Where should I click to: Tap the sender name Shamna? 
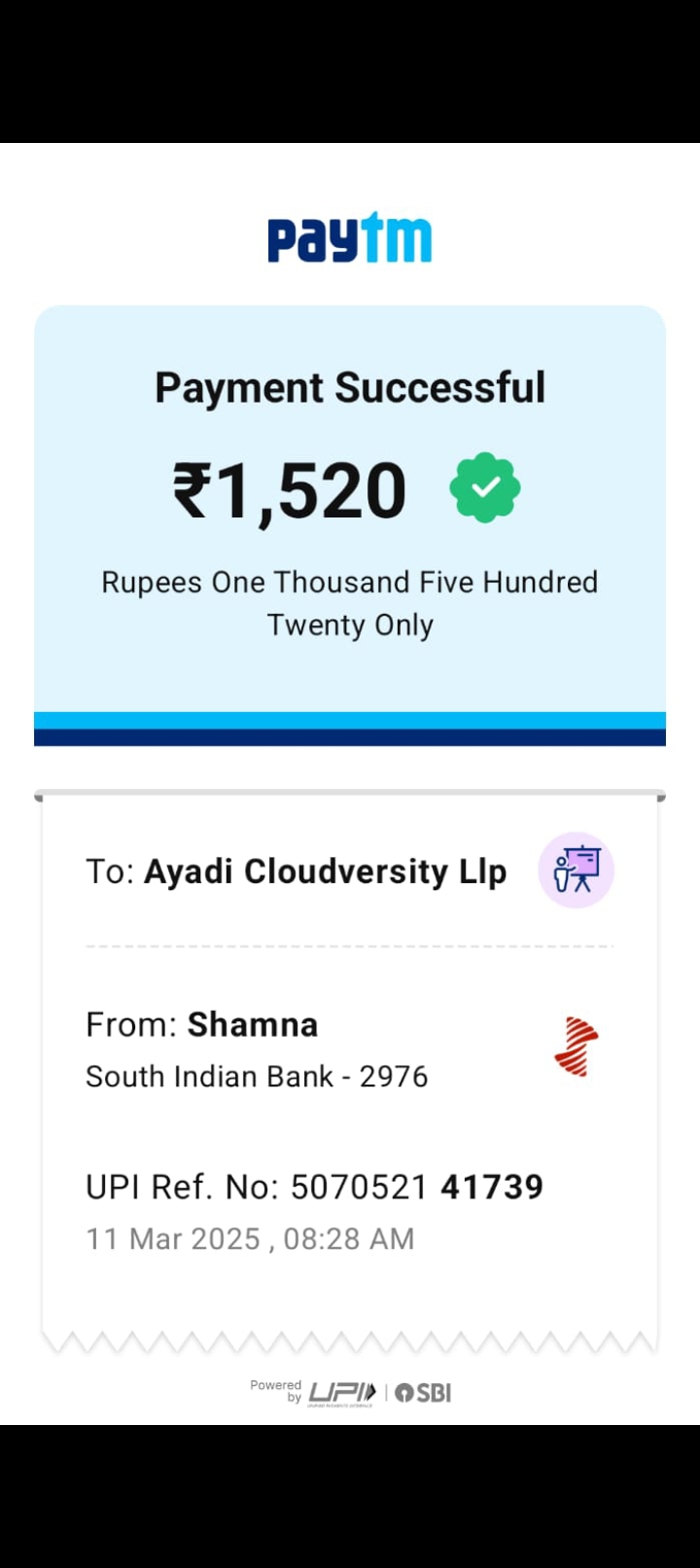[253, 1024]
